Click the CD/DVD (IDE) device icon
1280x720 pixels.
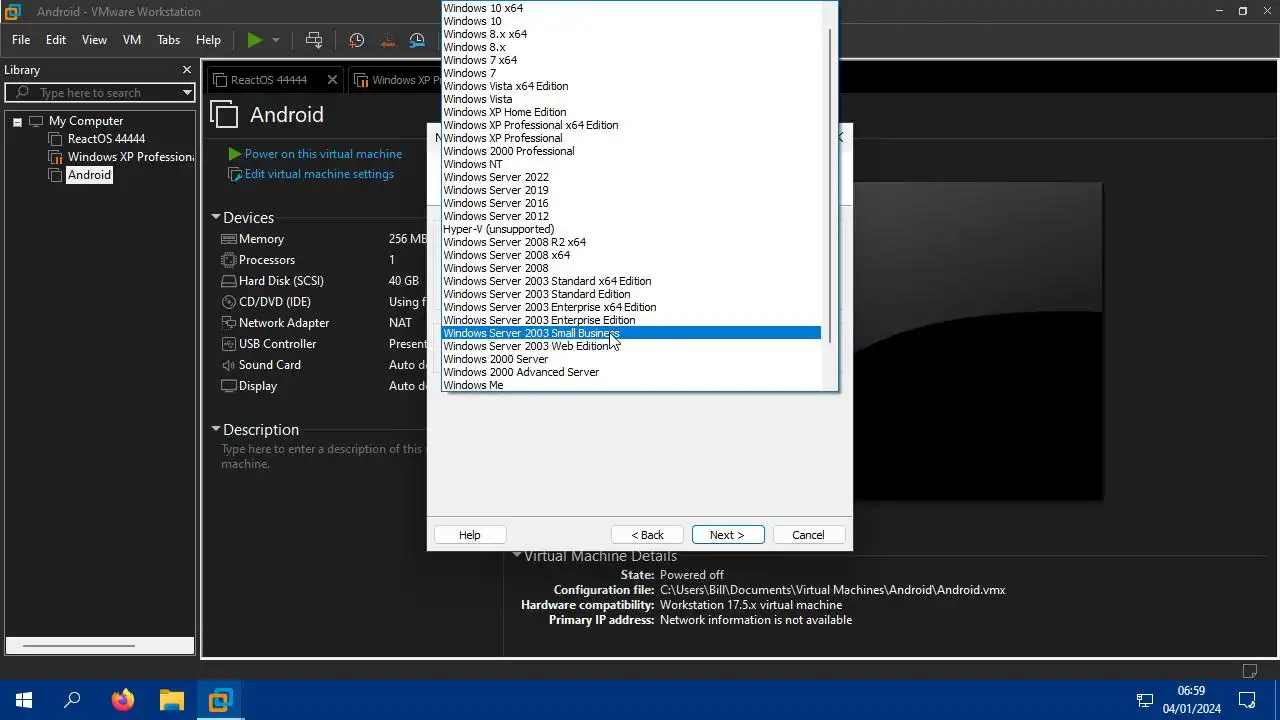pyautogui.click(x=229, y=302)
